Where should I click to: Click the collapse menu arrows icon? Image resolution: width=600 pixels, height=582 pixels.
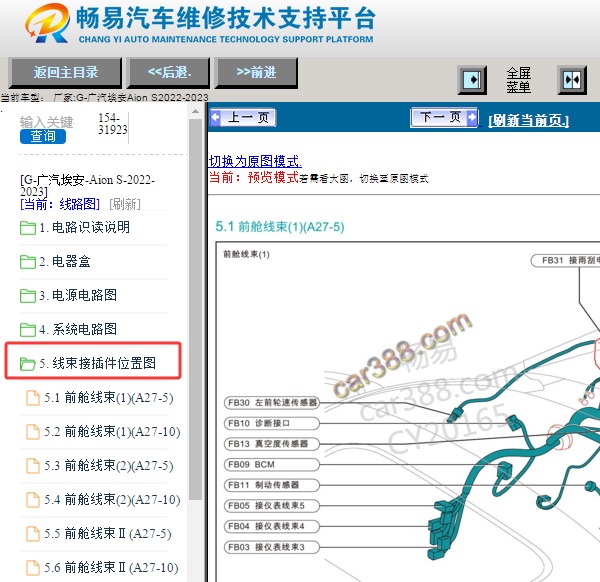pos(572,80)
